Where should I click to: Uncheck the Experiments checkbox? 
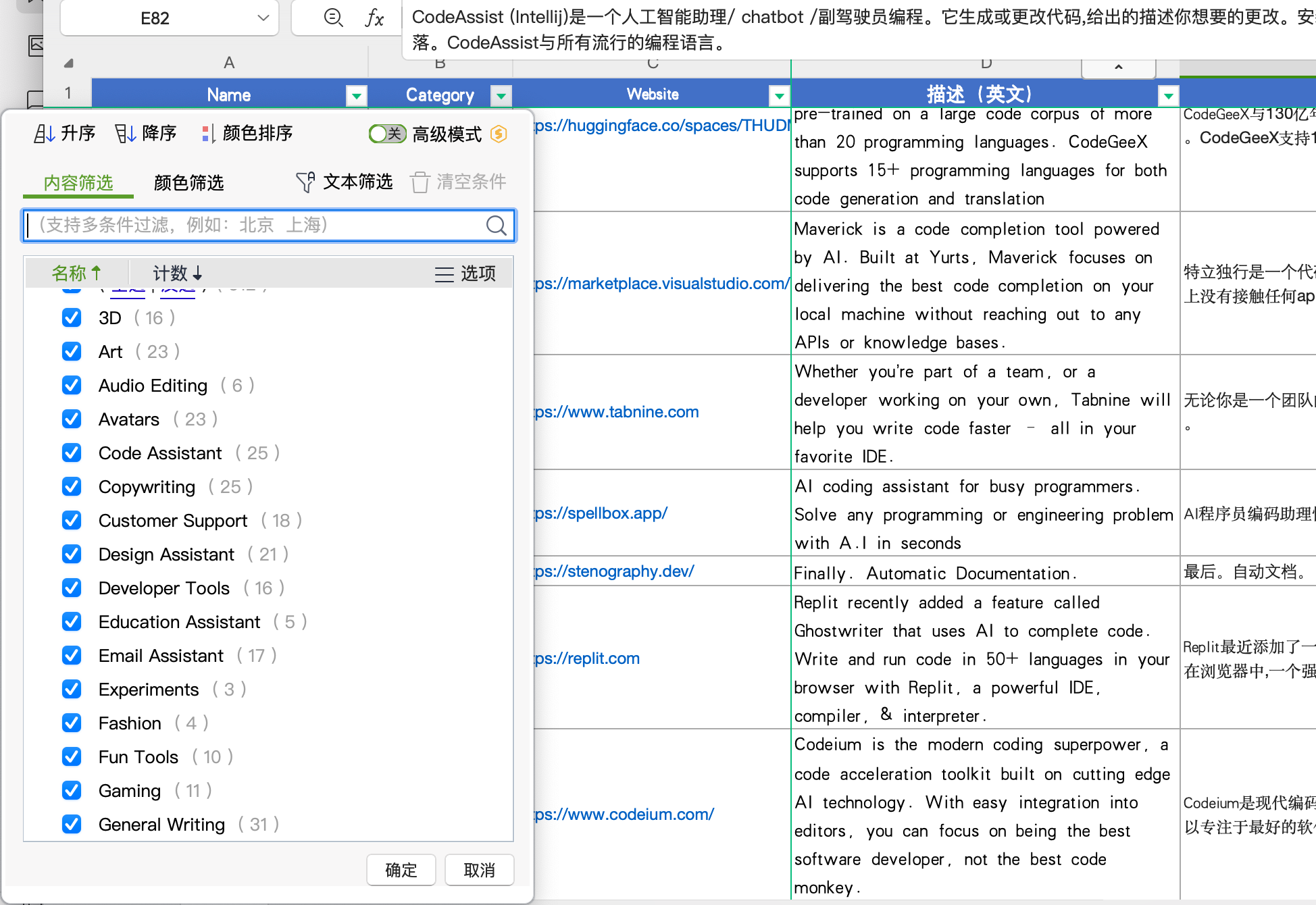[x=72, y=689]
